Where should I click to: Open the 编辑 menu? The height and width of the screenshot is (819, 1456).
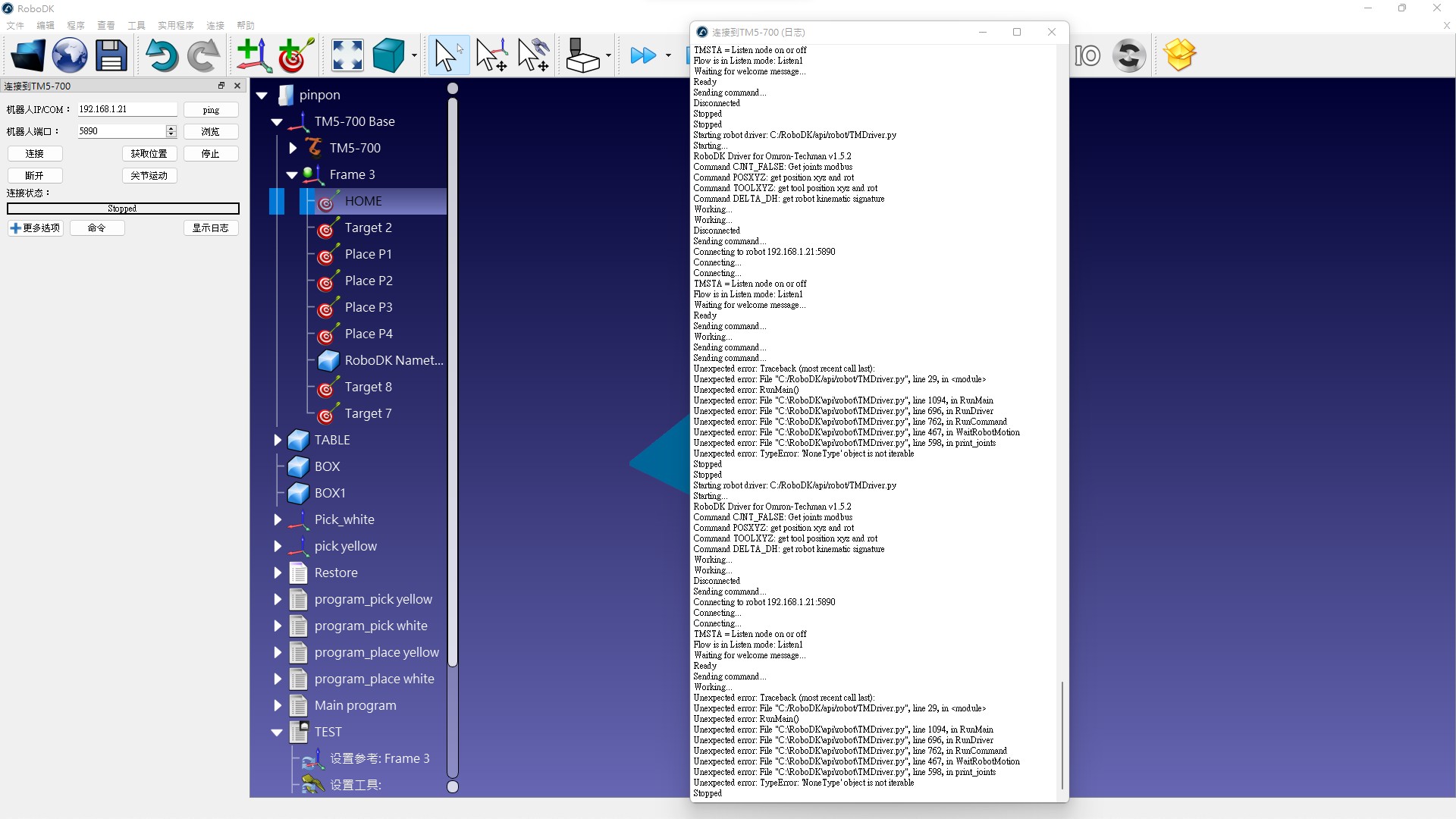point(45,25)
